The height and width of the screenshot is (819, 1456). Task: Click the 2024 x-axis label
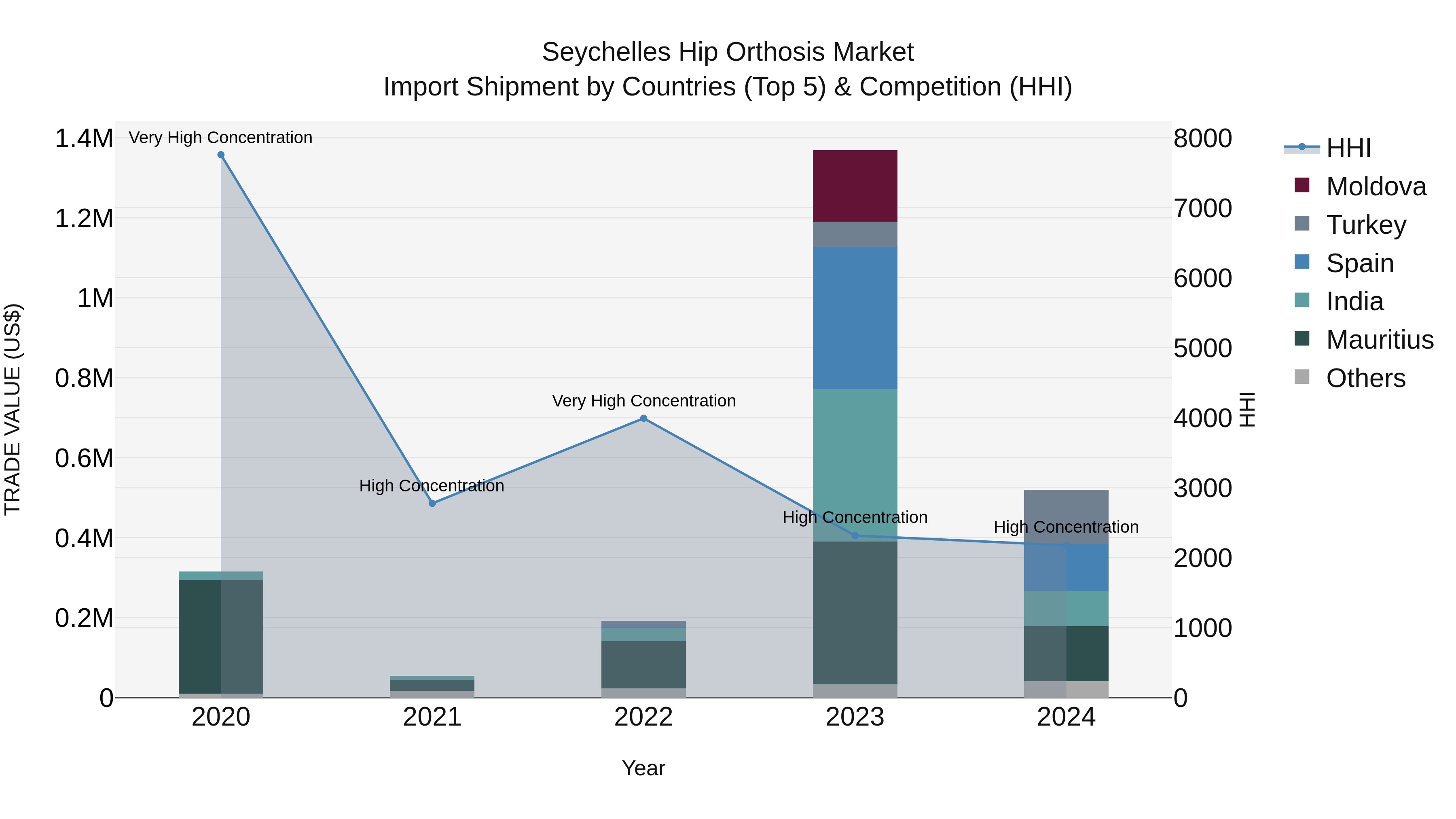pos(1066,717)
